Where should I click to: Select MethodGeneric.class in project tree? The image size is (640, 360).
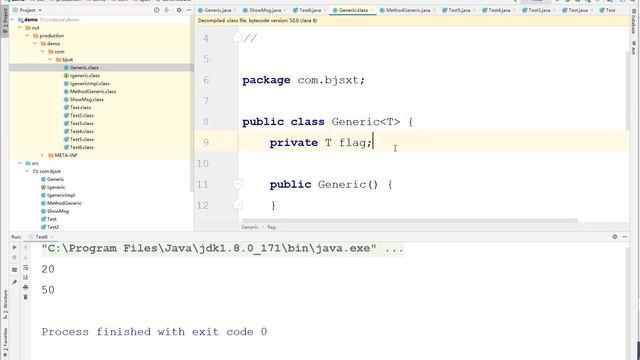(x=93, y=91)
